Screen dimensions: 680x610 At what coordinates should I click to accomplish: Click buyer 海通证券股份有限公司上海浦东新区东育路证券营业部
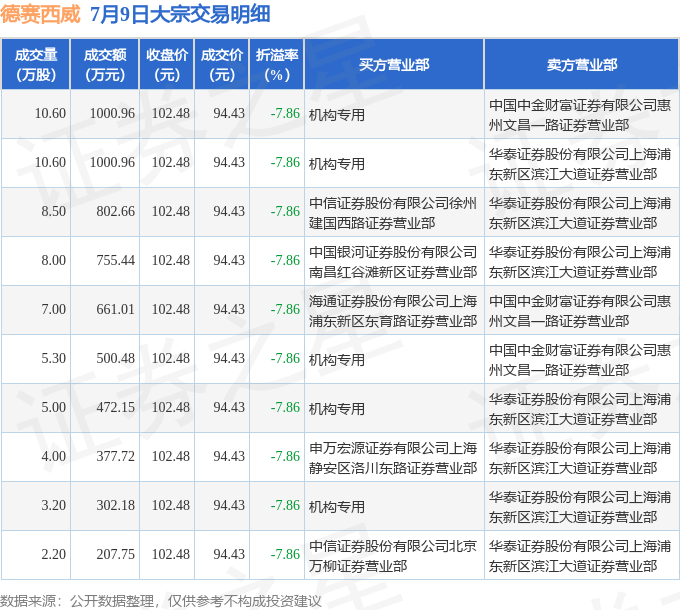[393, 311]
